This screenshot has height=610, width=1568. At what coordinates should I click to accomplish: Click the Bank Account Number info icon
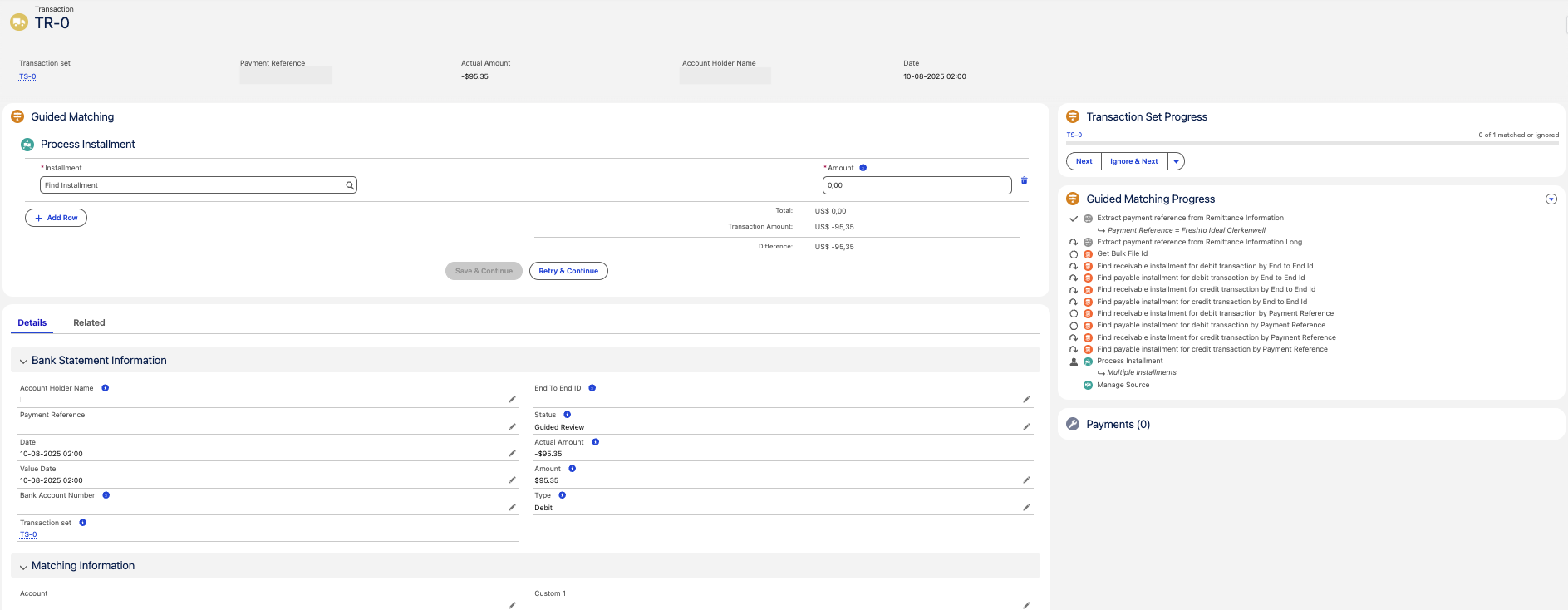pos(106,495)
